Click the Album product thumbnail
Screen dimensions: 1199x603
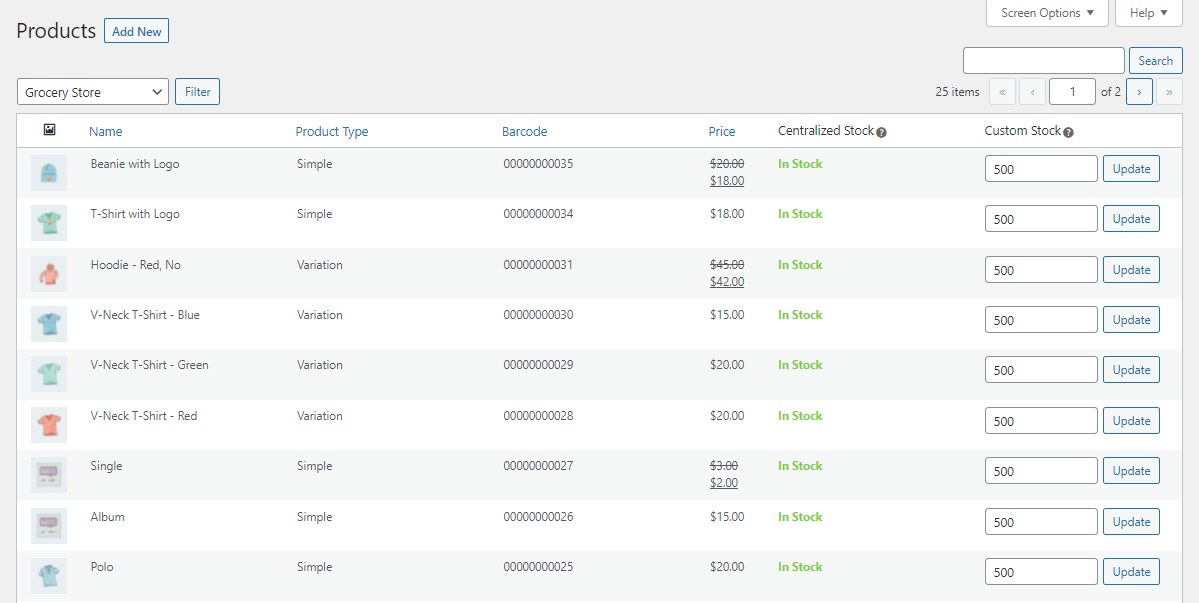(x=49, y=525)
